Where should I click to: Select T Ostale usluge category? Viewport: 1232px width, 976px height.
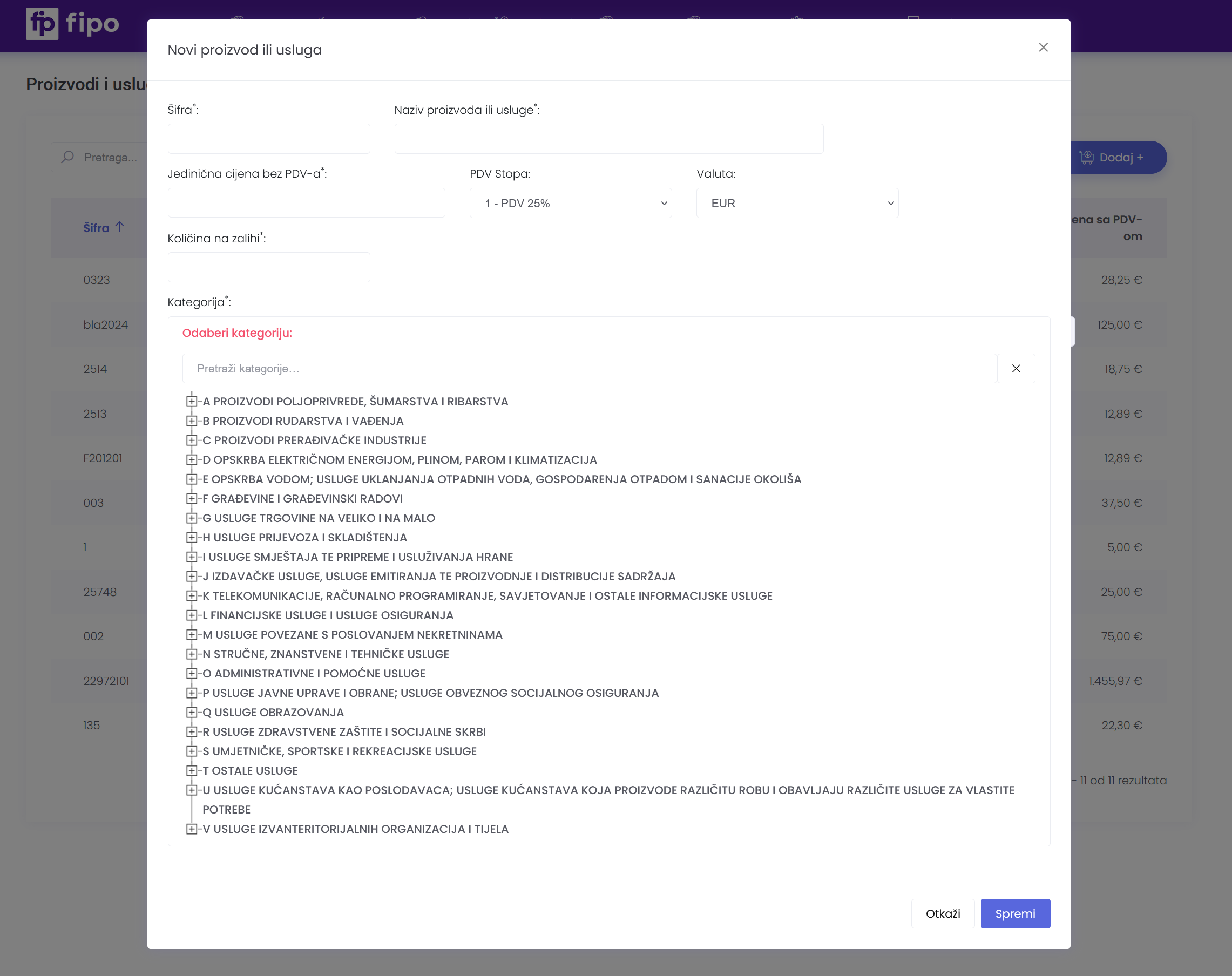[250, 770]
